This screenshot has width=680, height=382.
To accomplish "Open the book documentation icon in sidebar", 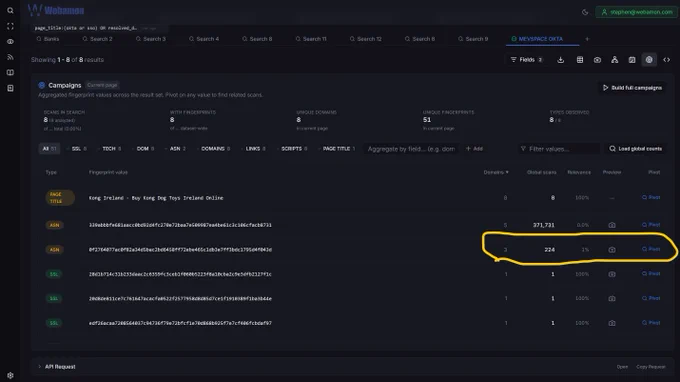I will pos(10,72).
